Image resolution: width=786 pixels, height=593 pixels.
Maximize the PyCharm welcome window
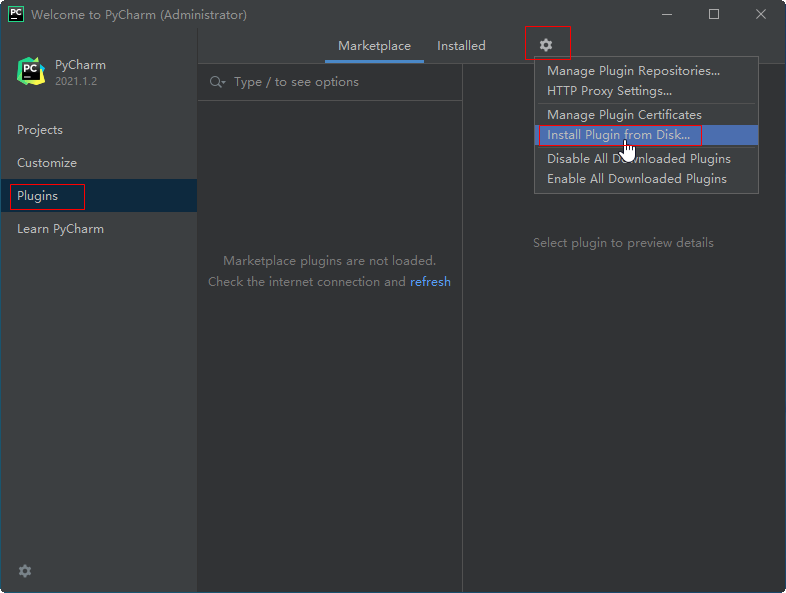tap(714, 14)
